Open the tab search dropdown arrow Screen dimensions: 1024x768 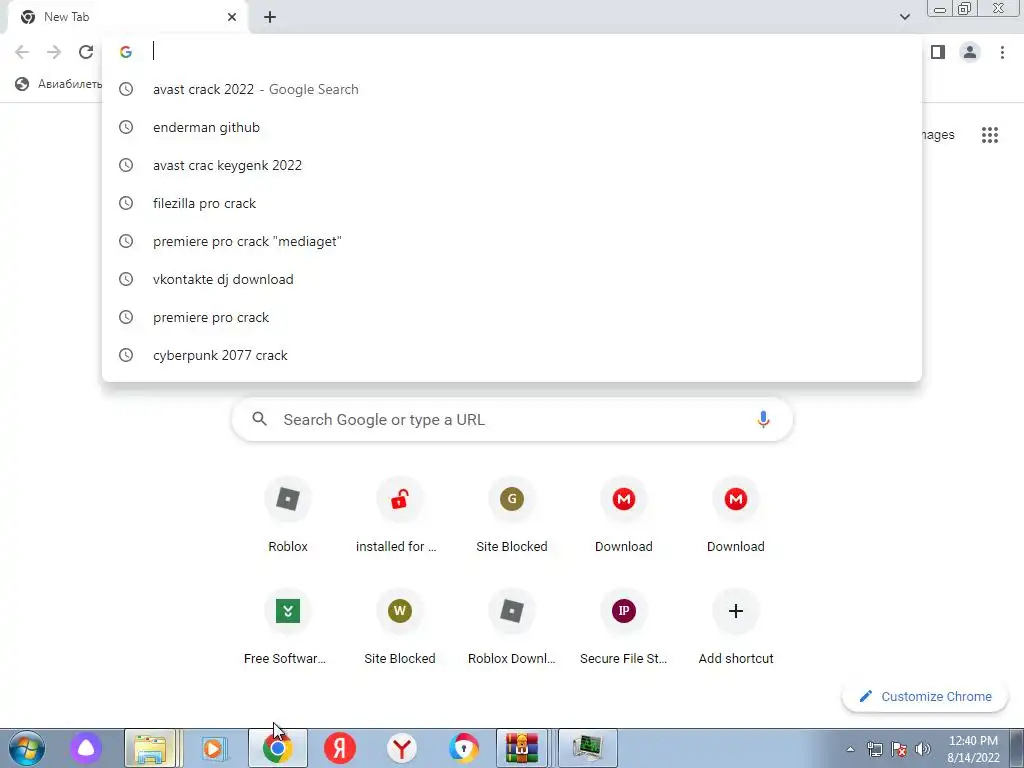coord(904,17)
